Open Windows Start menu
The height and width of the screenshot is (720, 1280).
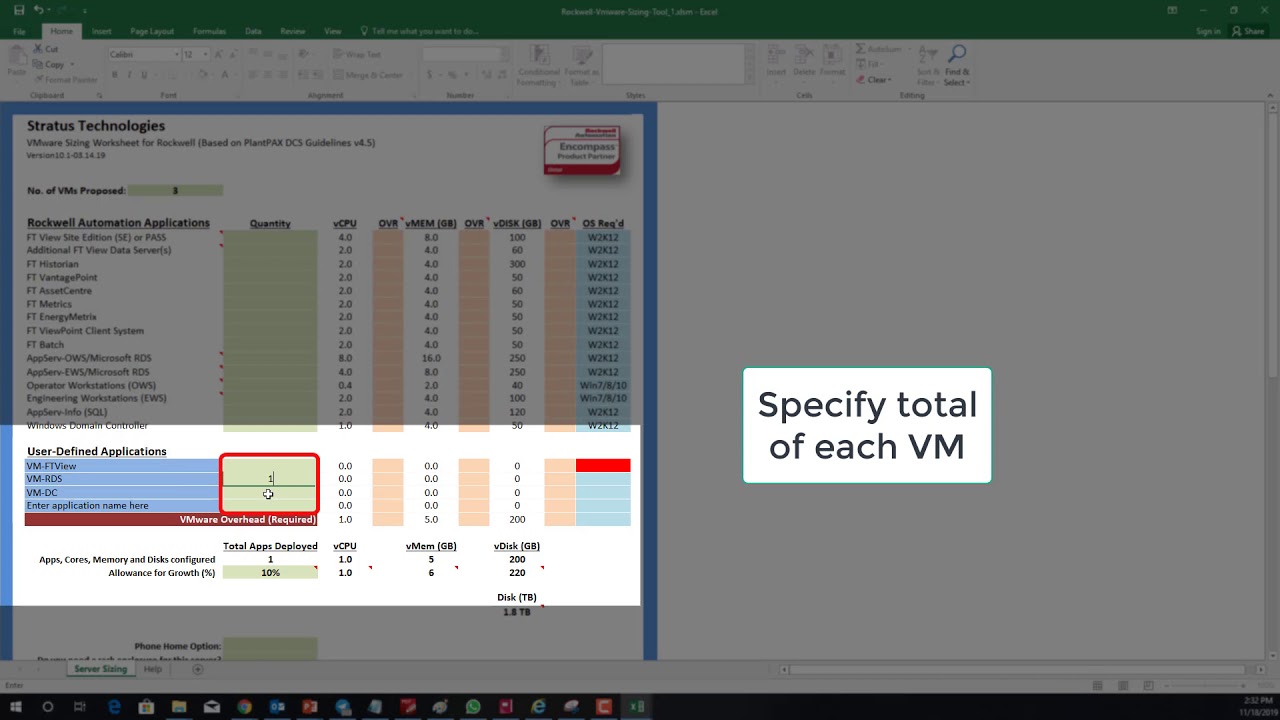click(x=16, y=706)
